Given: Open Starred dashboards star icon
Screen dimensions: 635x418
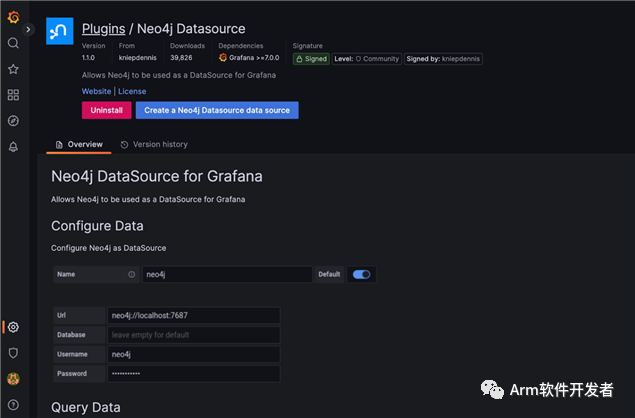Looking at the screenshot, I should tap(13, 69).
